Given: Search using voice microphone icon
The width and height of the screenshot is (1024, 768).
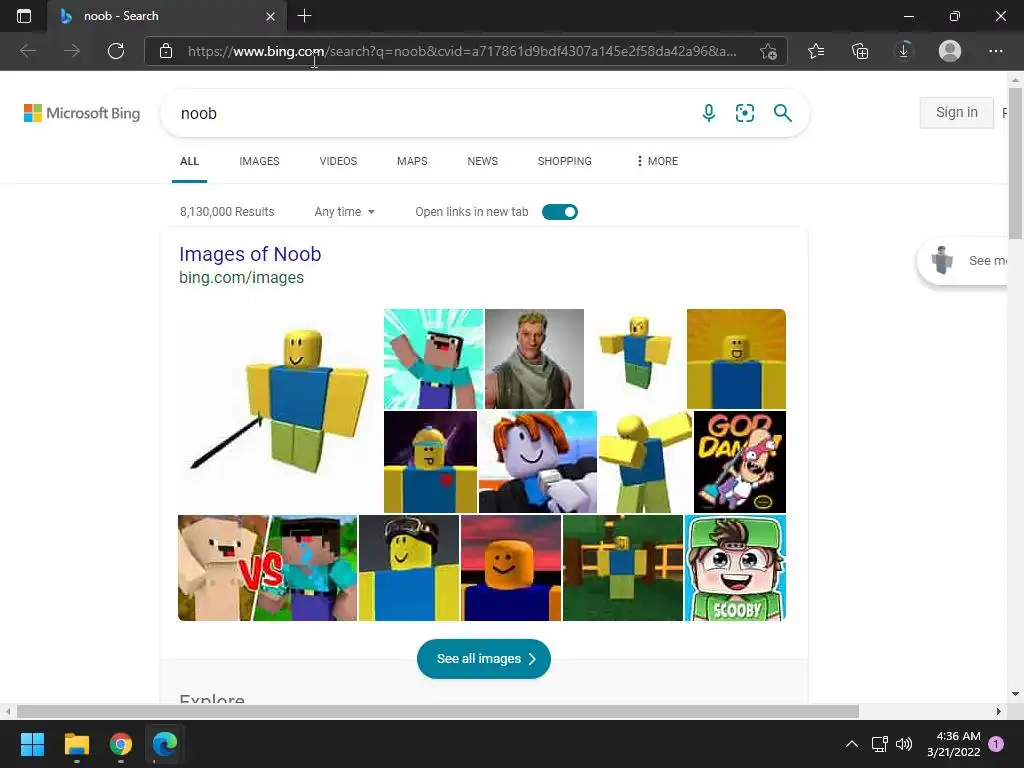Looking at the screenshot, I should [x=709, y=113].
